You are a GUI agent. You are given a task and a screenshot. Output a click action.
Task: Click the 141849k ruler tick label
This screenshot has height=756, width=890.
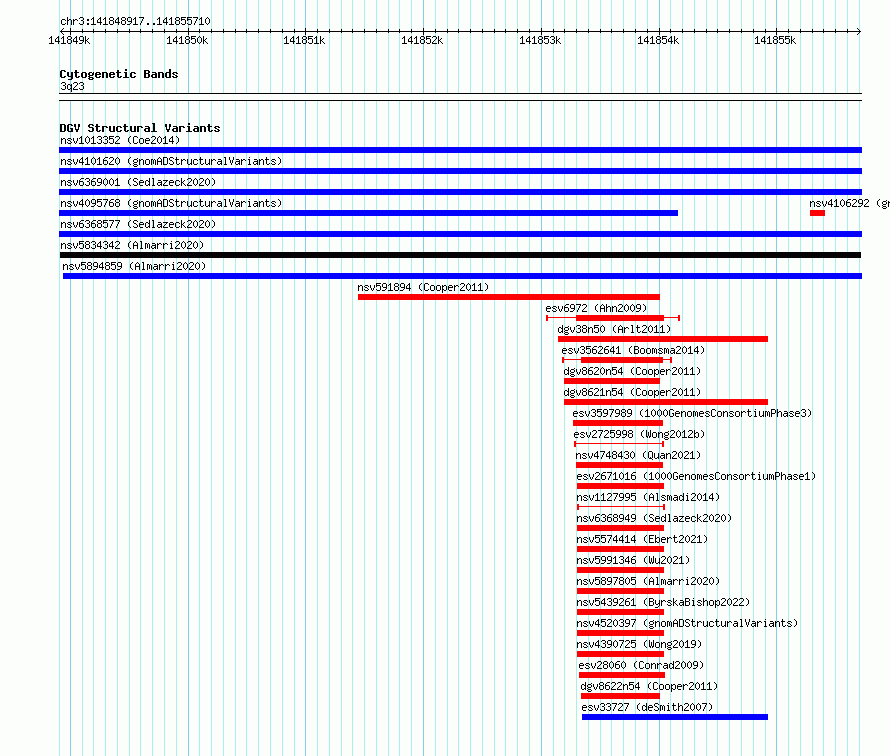pyautogui.click(x=69, y=40)
